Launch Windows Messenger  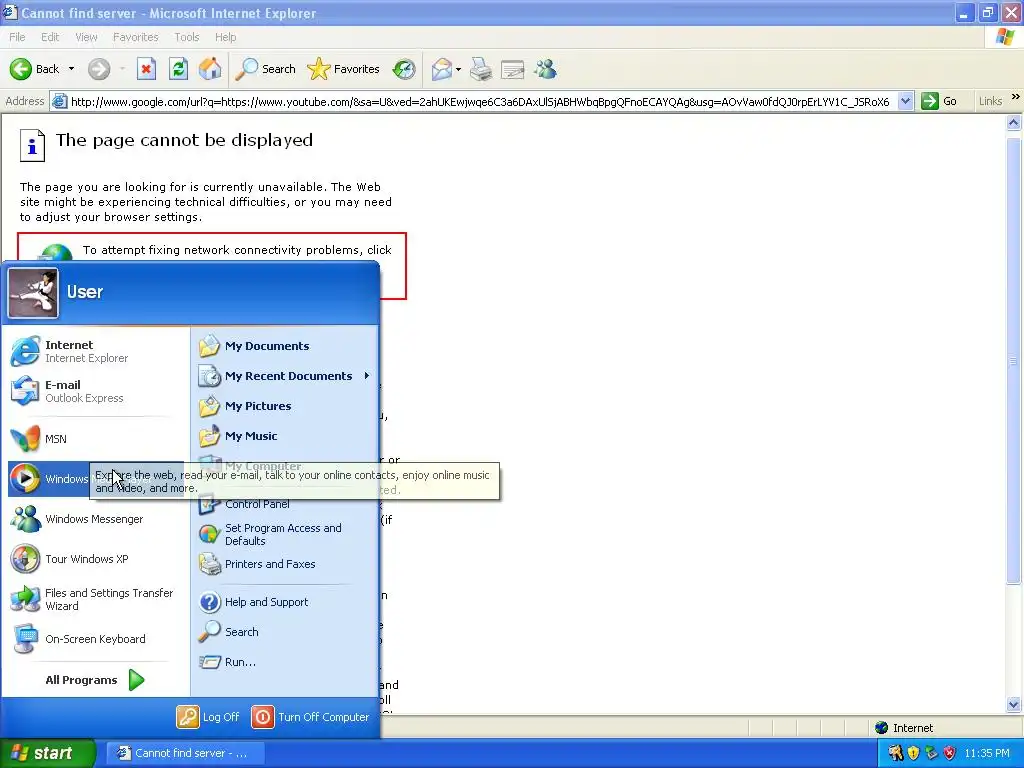coord(97,519)
